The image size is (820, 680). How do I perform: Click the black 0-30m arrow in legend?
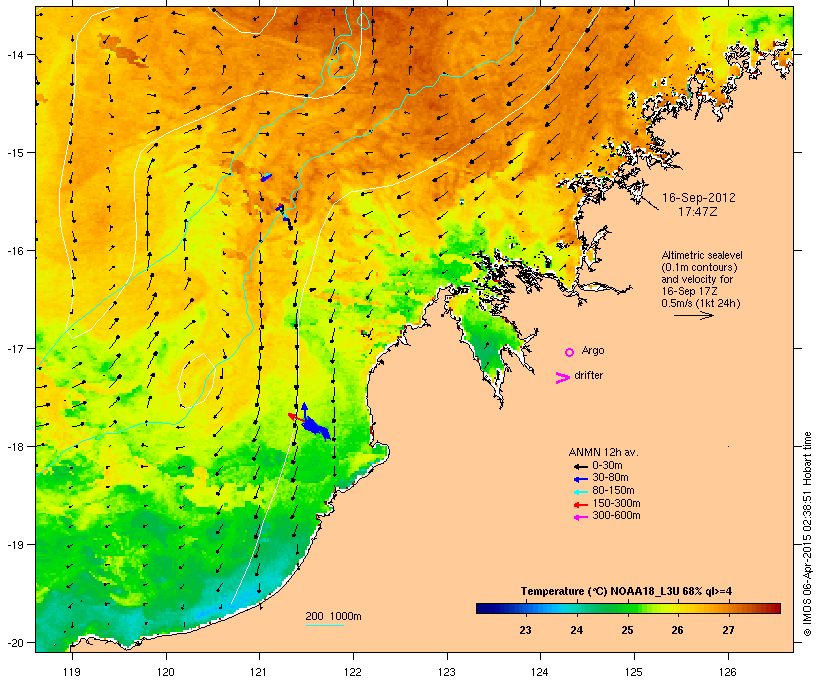coord(580,466)
